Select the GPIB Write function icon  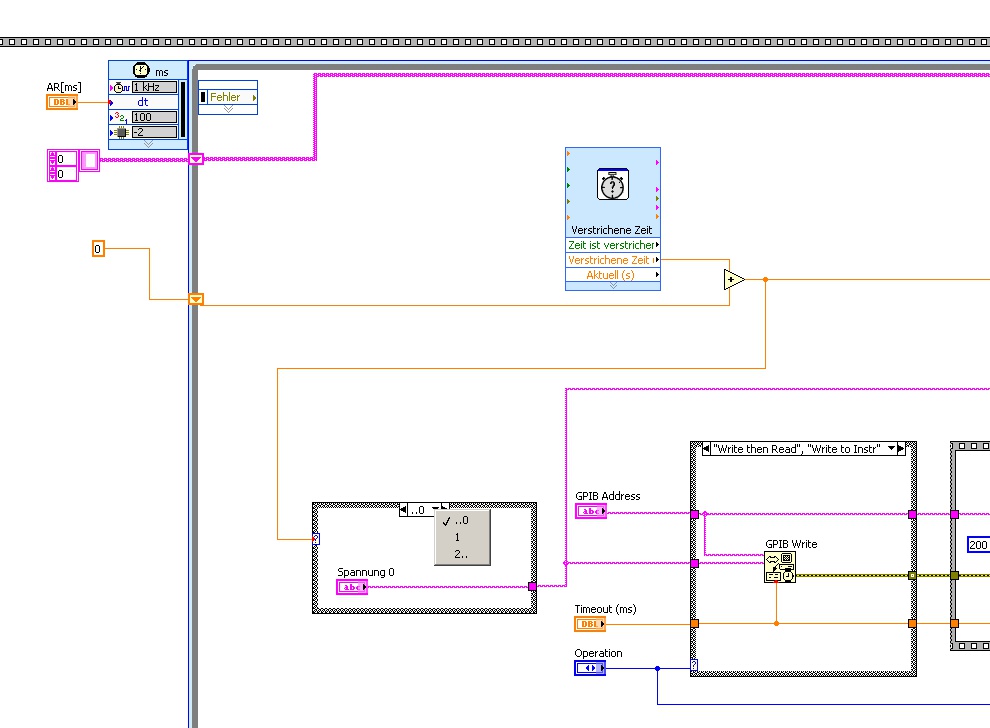click(780, 567)
